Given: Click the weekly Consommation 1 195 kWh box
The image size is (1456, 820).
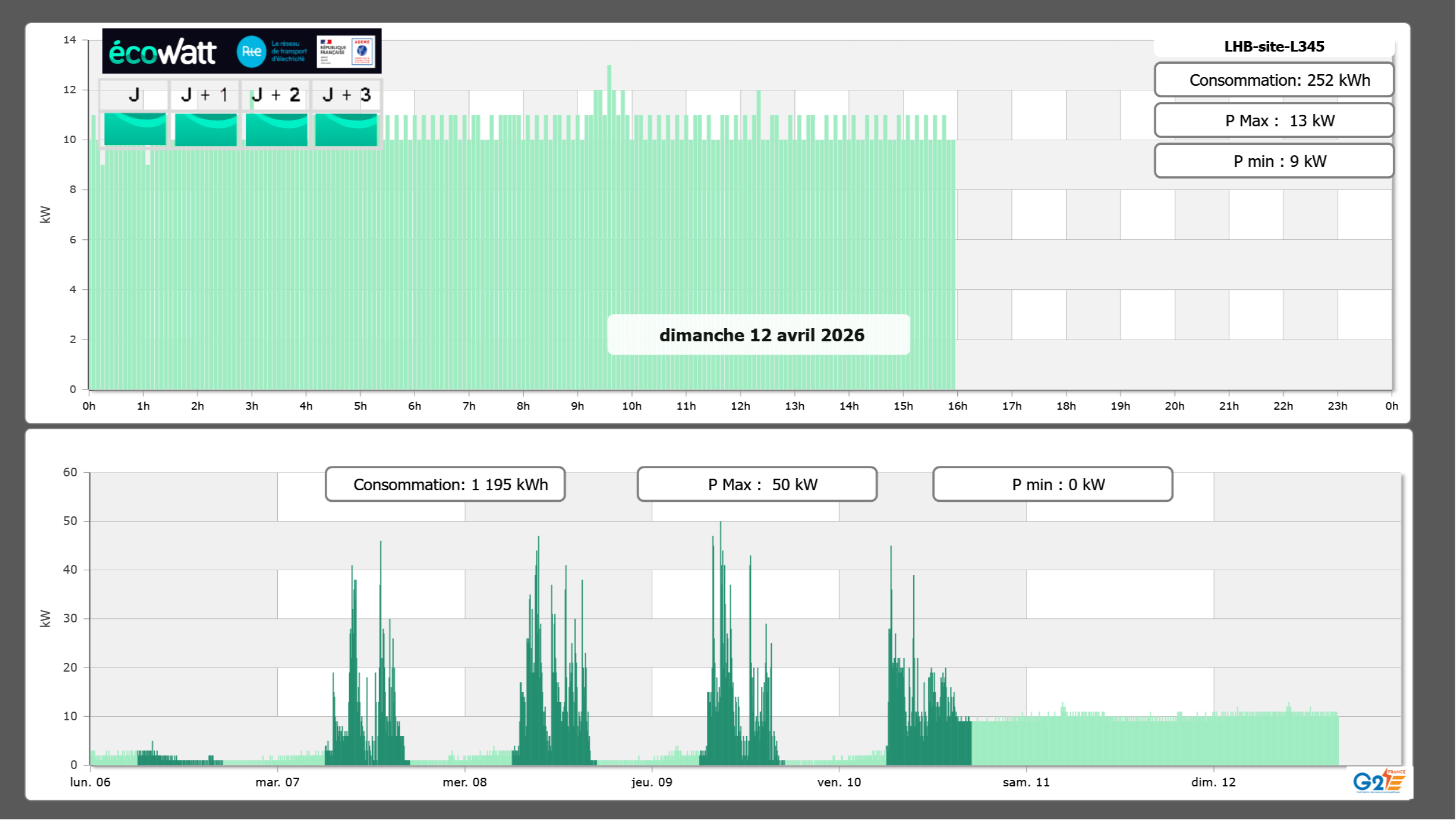Looking at the screenshot, I should pos(445,484).
